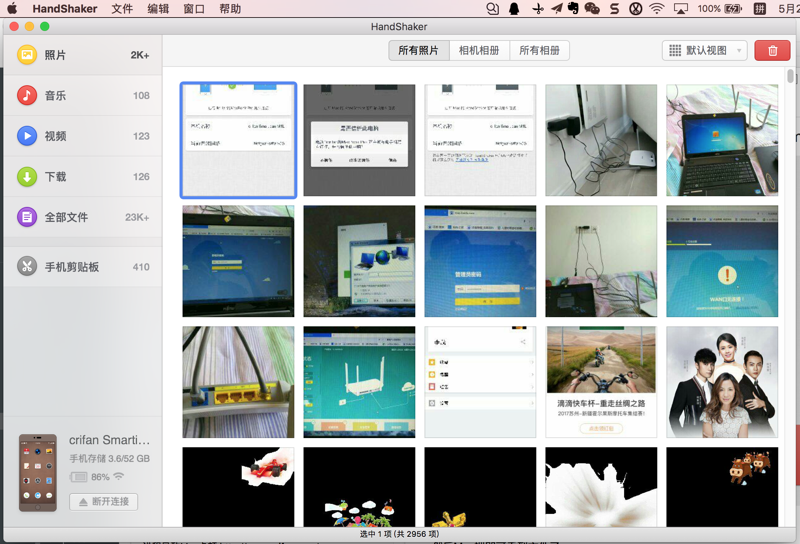The height and width of the screenshot is (544, 800).
Task: Select the wall socket with cables photo
Action: [x=601, y=261]
